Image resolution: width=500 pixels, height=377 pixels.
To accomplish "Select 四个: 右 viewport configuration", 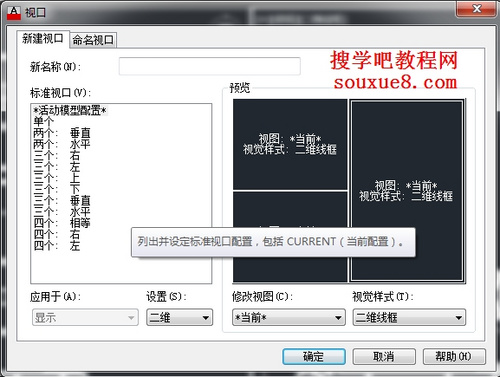I will pyautogui.click(x=57, y=234).
